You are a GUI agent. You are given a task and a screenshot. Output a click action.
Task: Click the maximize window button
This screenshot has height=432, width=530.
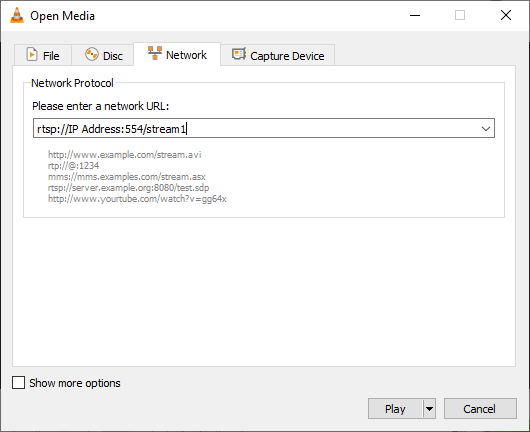460,16
